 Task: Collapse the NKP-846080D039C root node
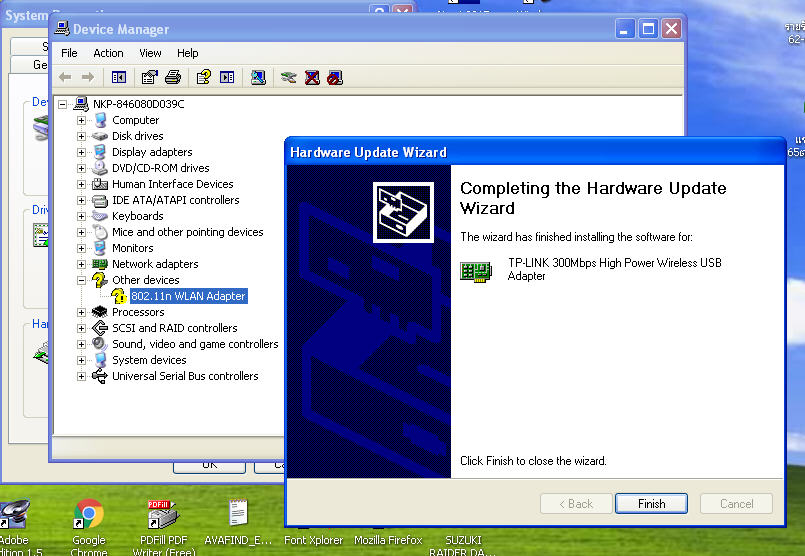click(63, 104)
